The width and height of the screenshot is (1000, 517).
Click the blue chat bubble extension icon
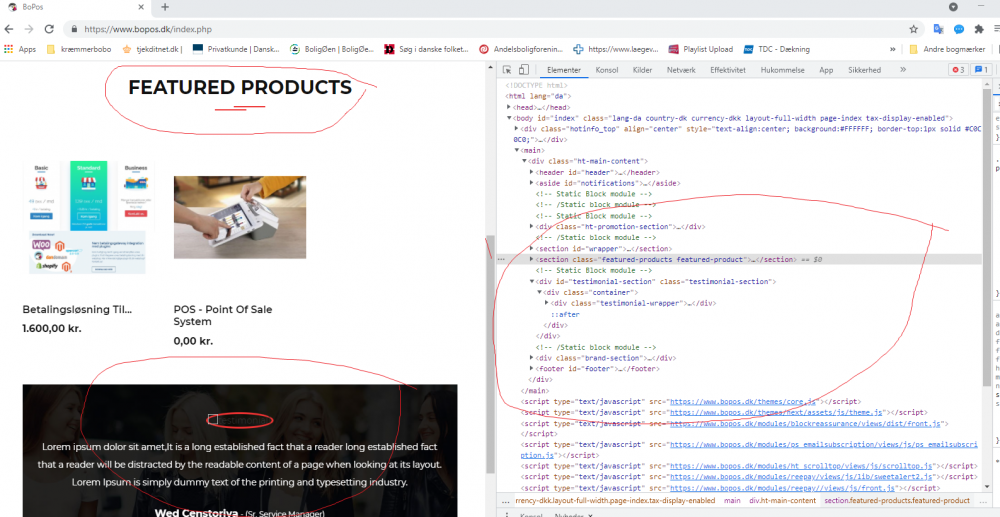click(x=959, y=29)
